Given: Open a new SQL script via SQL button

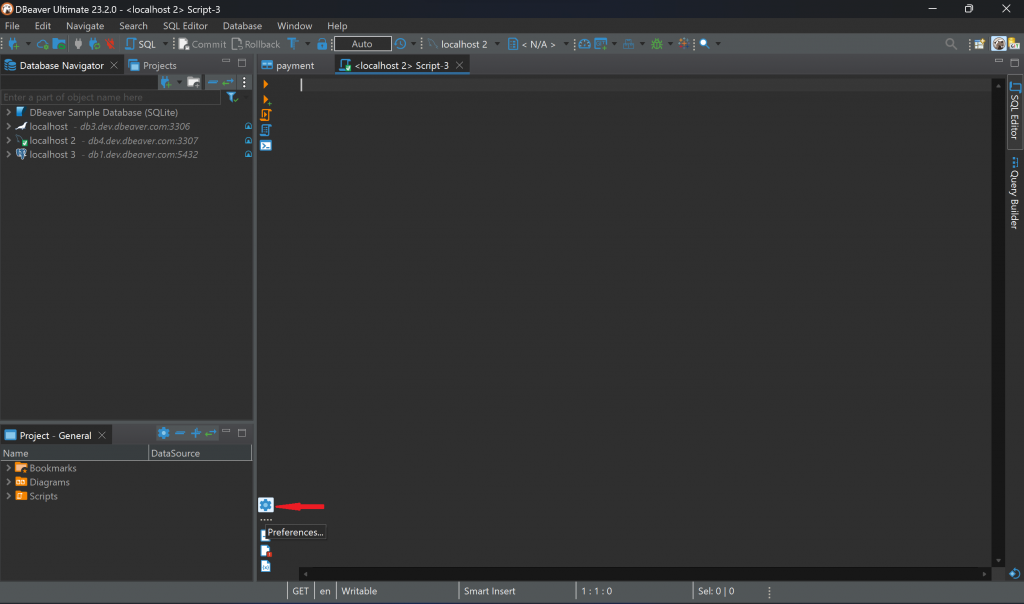Looking at the screenshot, I should click(140, 44).
